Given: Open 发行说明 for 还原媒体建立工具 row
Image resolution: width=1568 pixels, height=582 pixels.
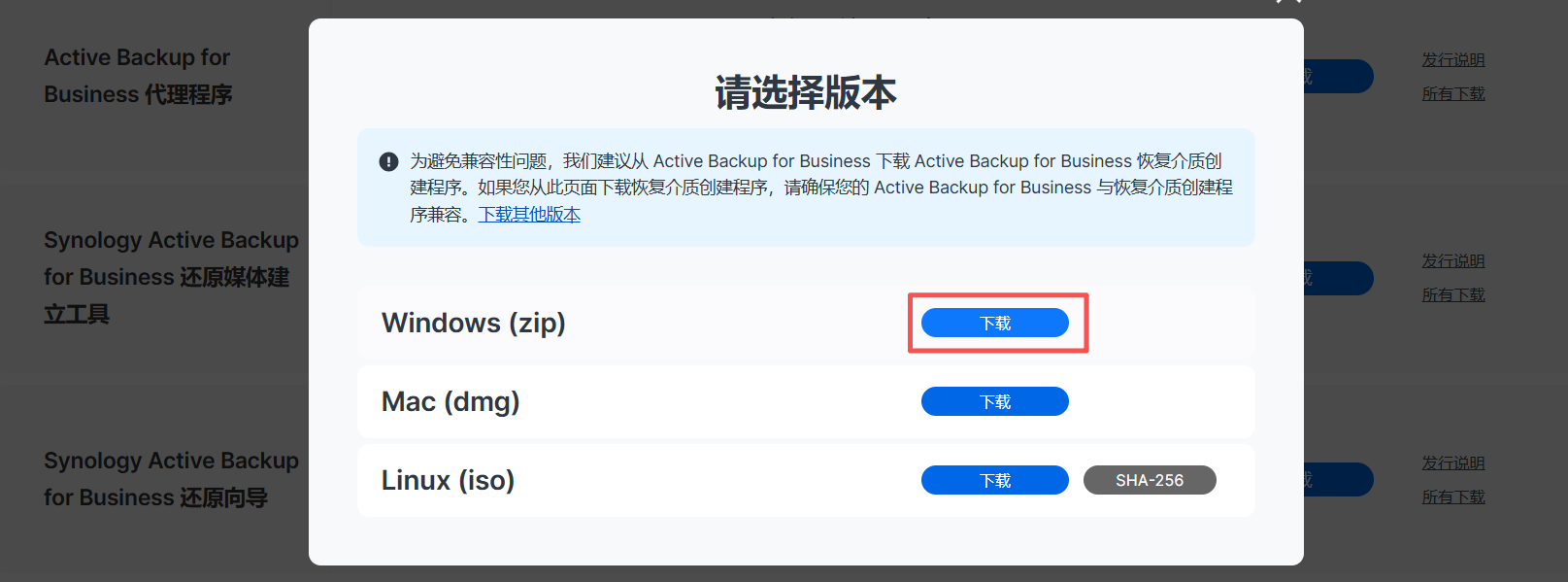Looking at the screenshot, I should [1452, 261].
